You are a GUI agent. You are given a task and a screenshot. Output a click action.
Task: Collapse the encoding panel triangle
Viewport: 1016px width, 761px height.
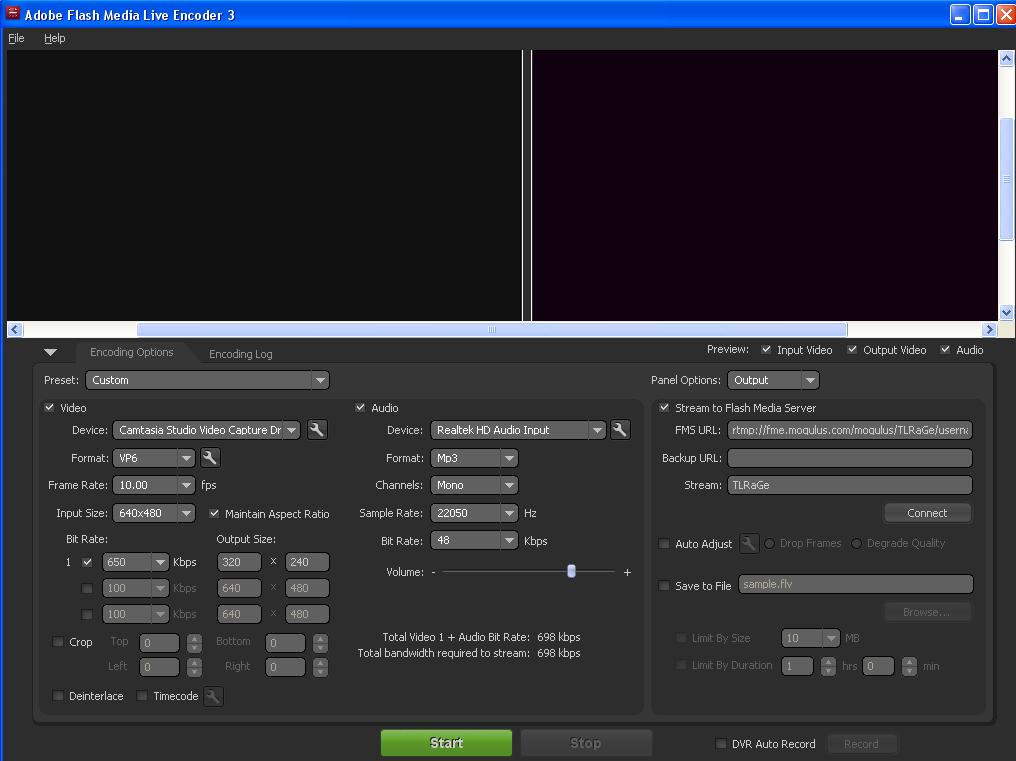coord(51,353)
